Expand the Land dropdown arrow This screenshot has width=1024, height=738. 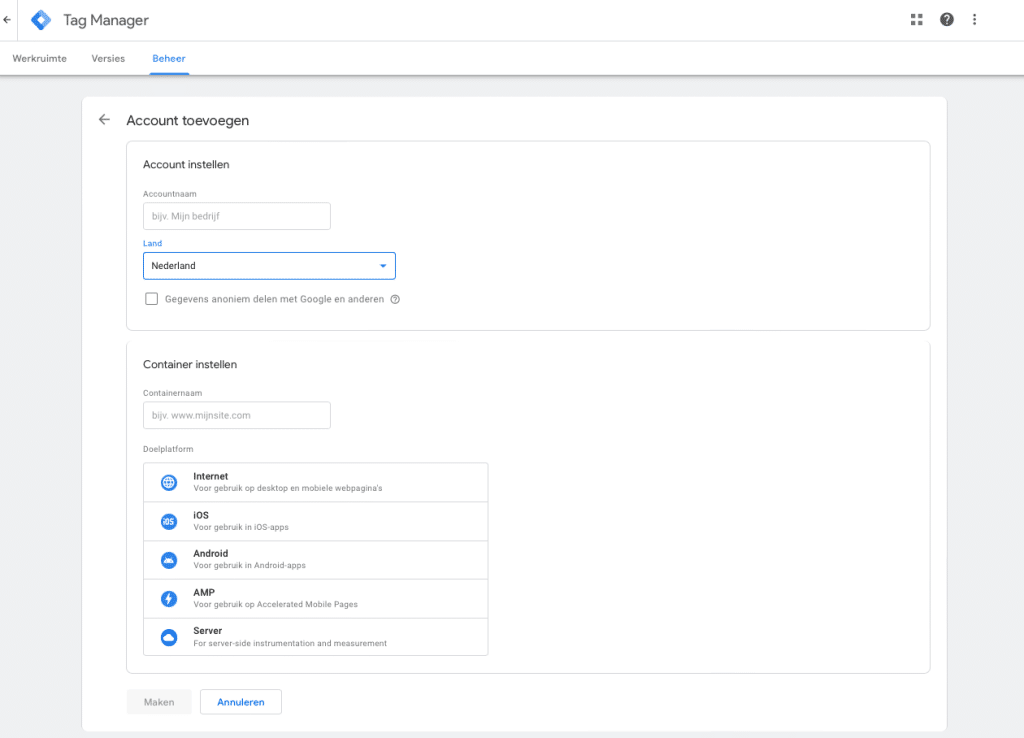383,266
